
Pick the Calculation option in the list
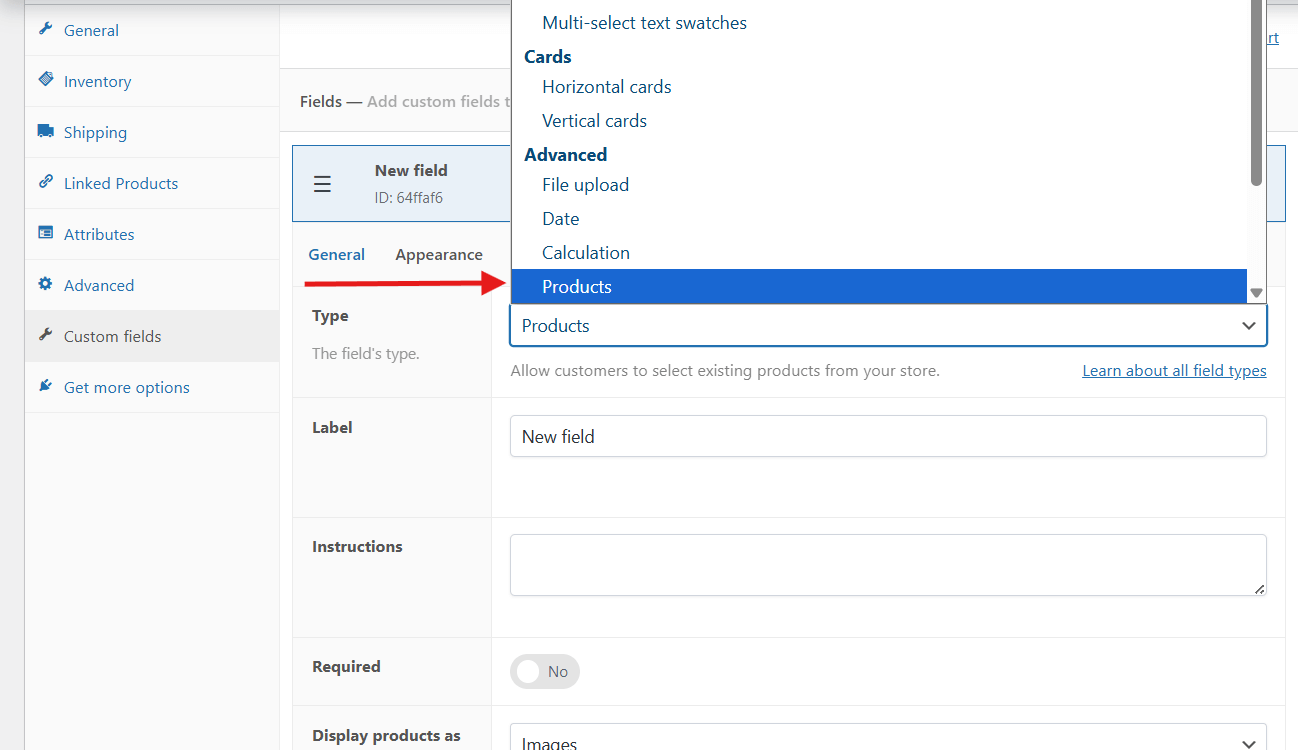click(x=585, y=253)
